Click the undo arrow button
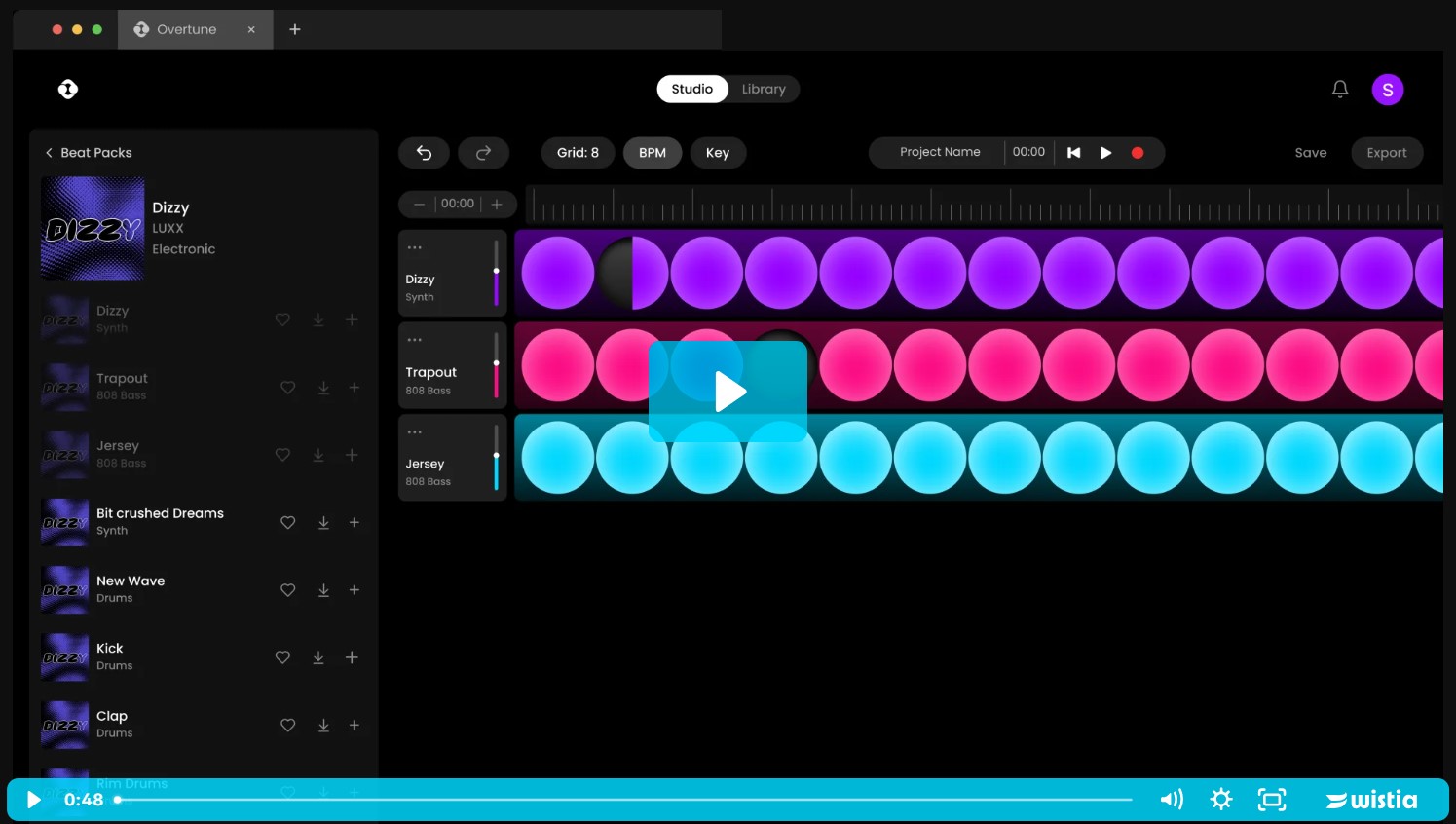1456x824 pixels. click(x=424, y=153)
